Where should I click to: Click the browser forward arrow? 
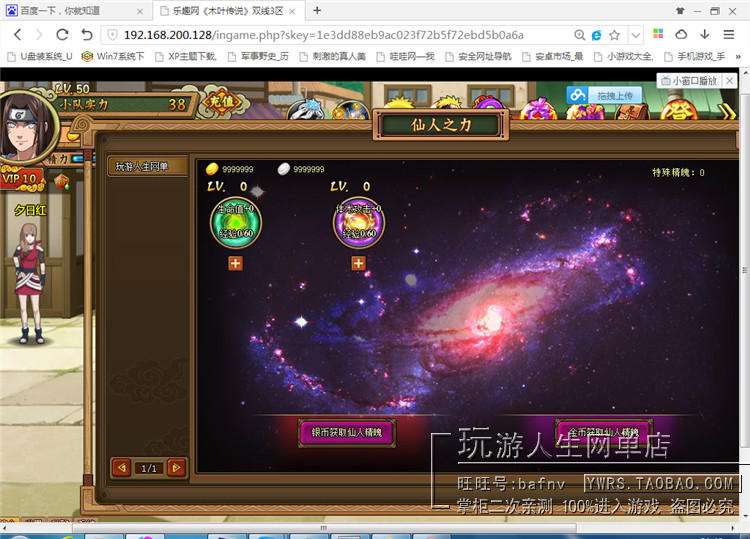click(x=39, y=34)
